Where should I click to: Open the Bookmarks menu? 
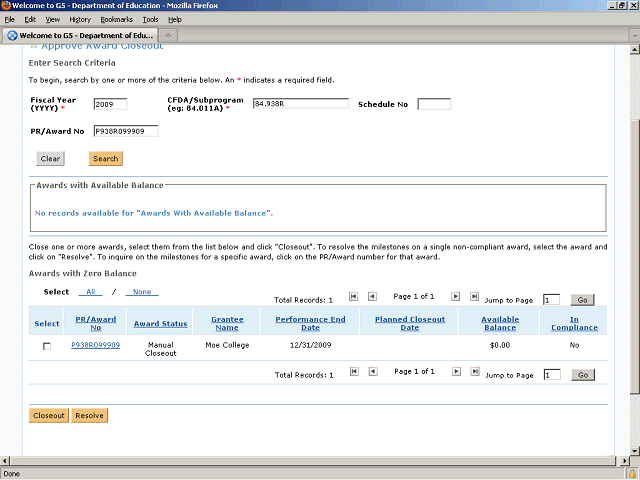117,20
